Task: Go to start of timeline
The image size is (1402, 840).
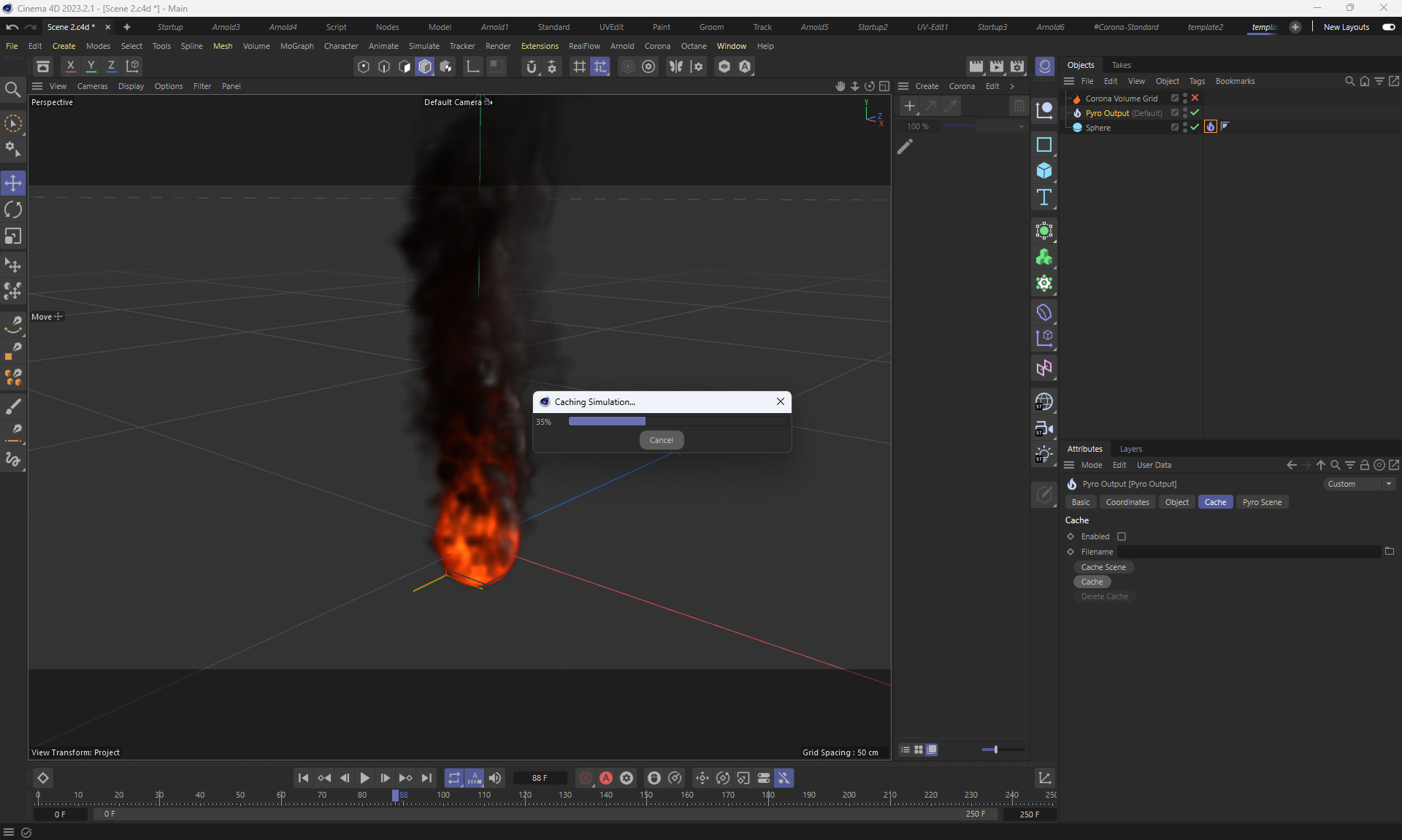Action: [x=304, y=778]
